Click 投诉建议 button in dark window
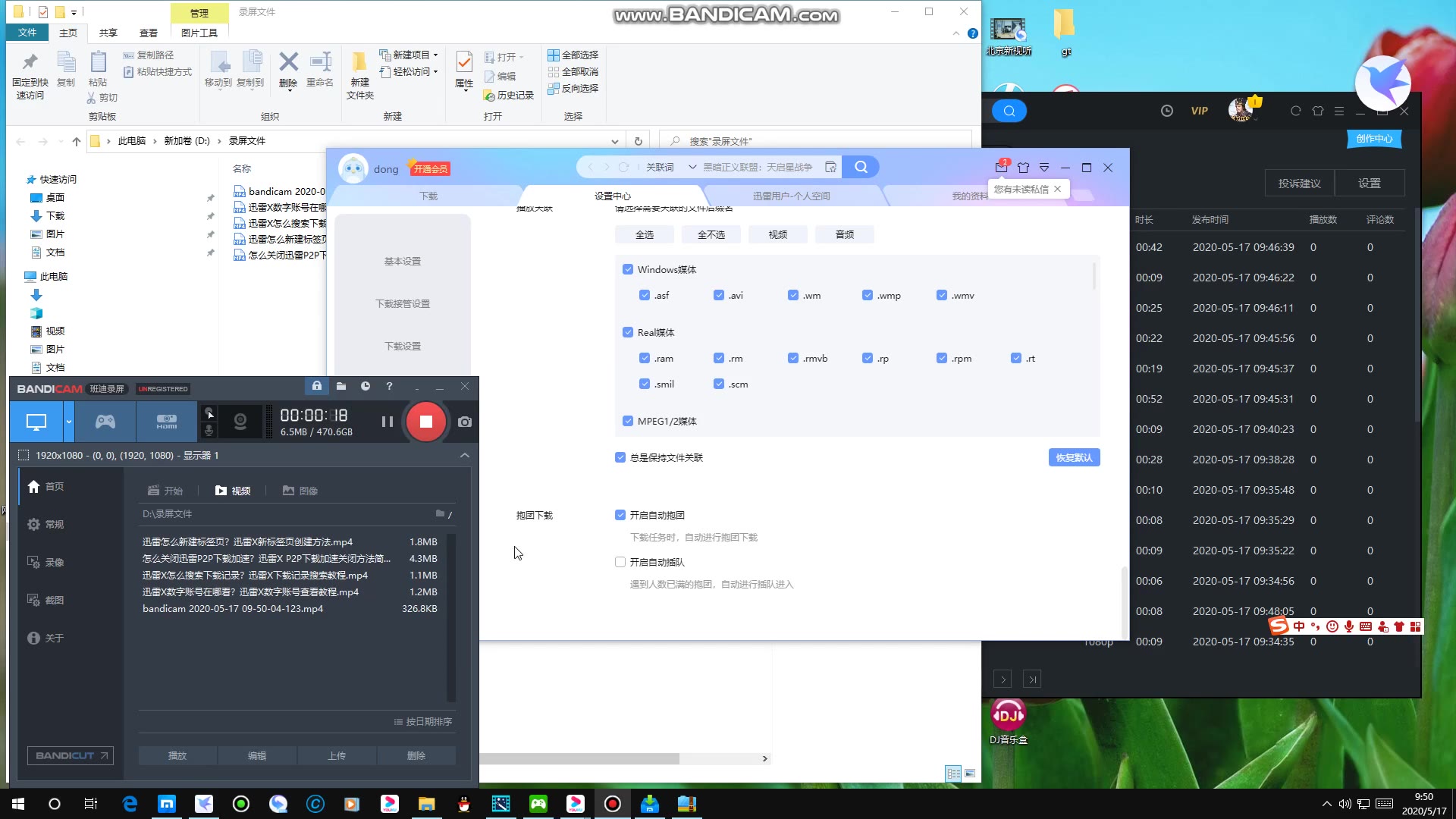The height and width of the screenshot is (819, 1456). (x=1300, y=184)
